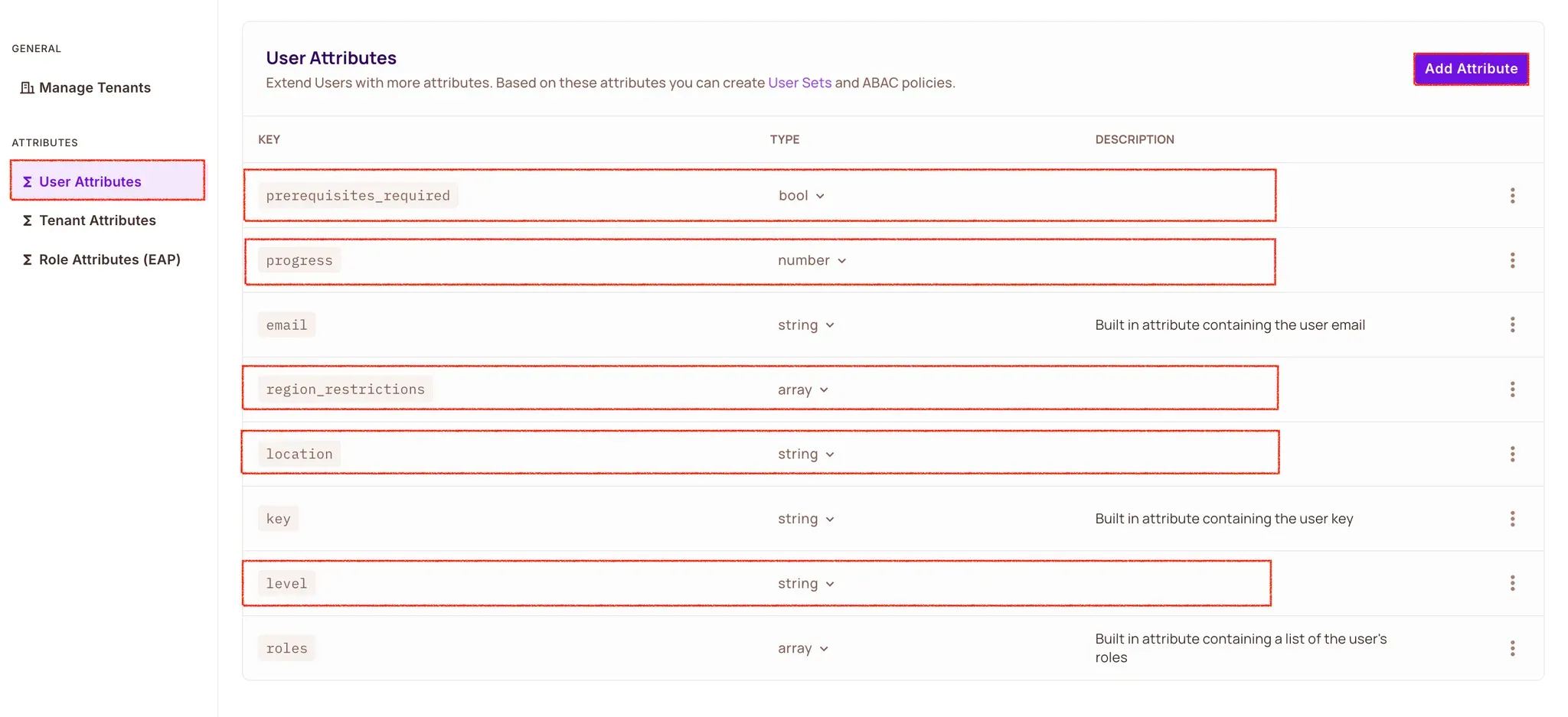Image resolution: width=1568 pixels, height=717 pixels.
Task: Follow the User Sets link
Action: pos(799,83)
